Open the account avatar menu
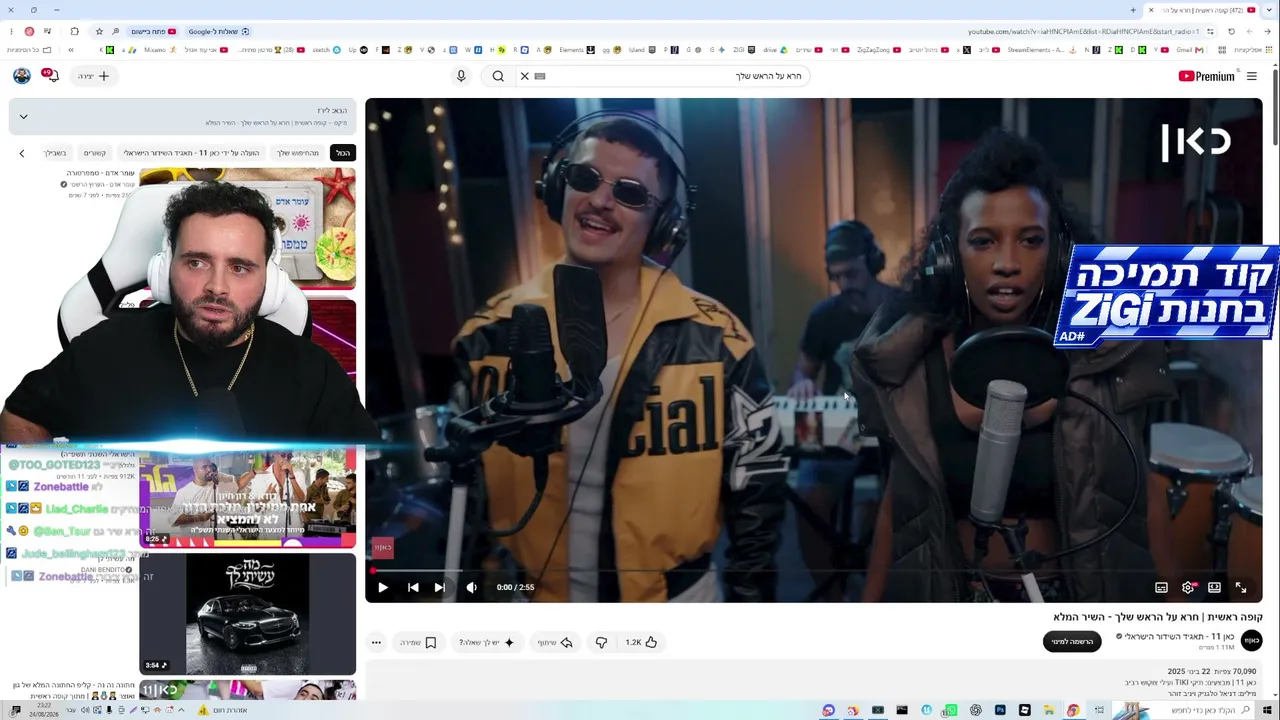 21,76
